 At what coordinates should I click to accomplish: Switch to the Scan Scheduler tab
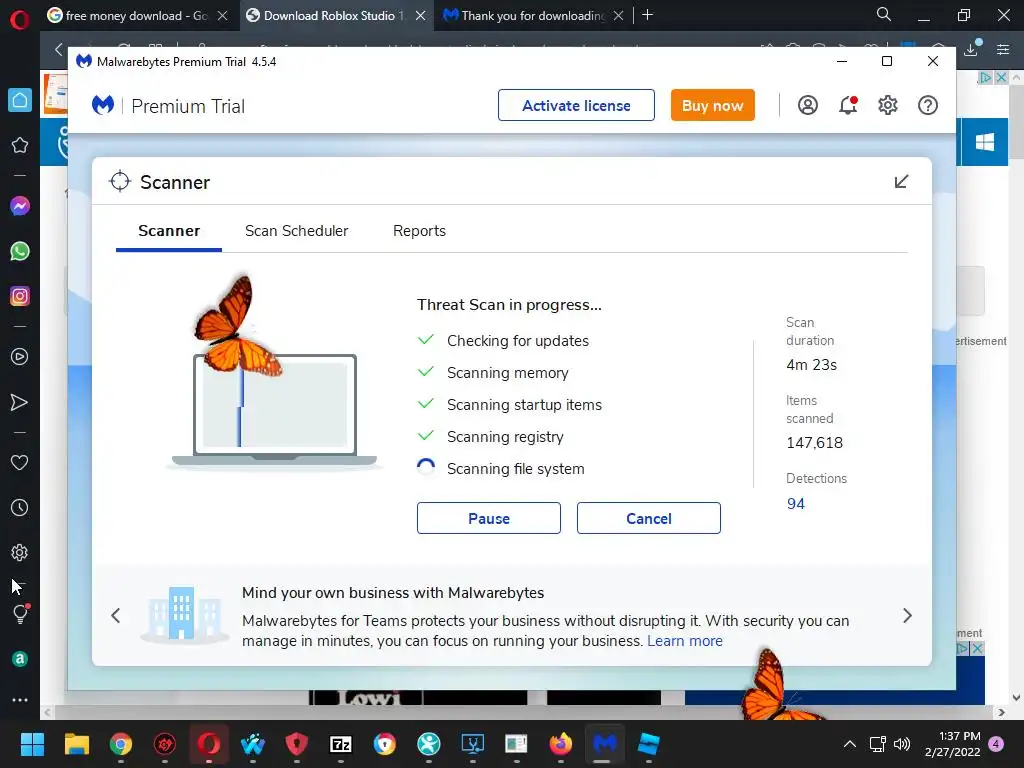[296, 231]
